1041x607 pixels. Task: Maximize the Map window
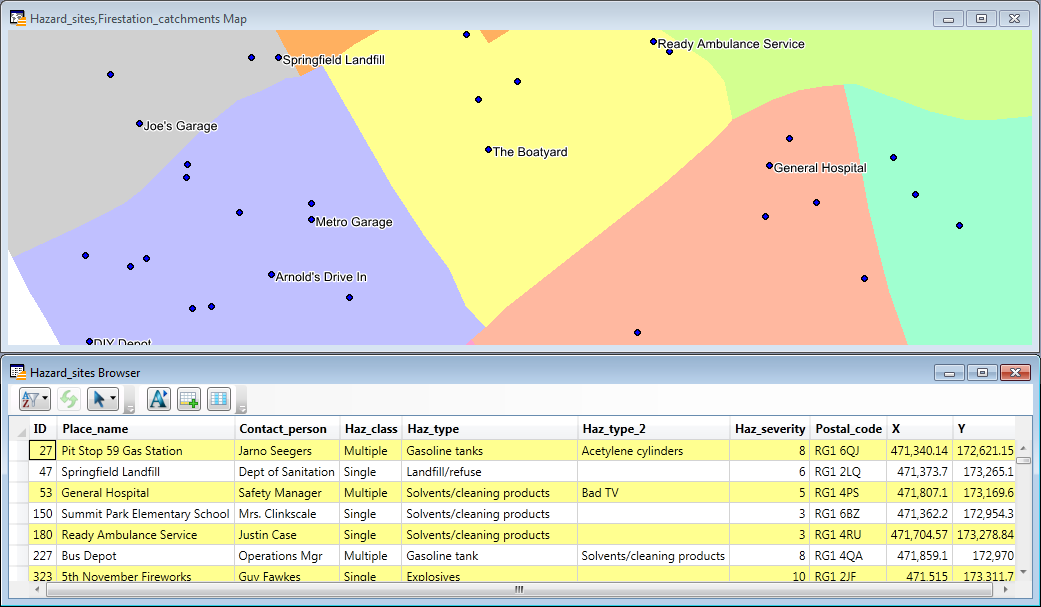981,19
